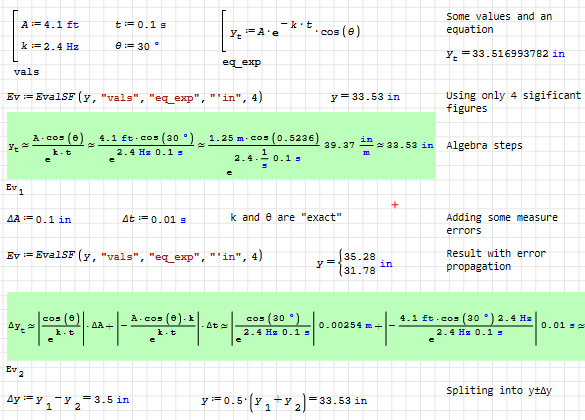This screenshot has width=585, height=420.
Task: Select the result y = {35.28, 31.78} in
Action: tap(354, 263)
